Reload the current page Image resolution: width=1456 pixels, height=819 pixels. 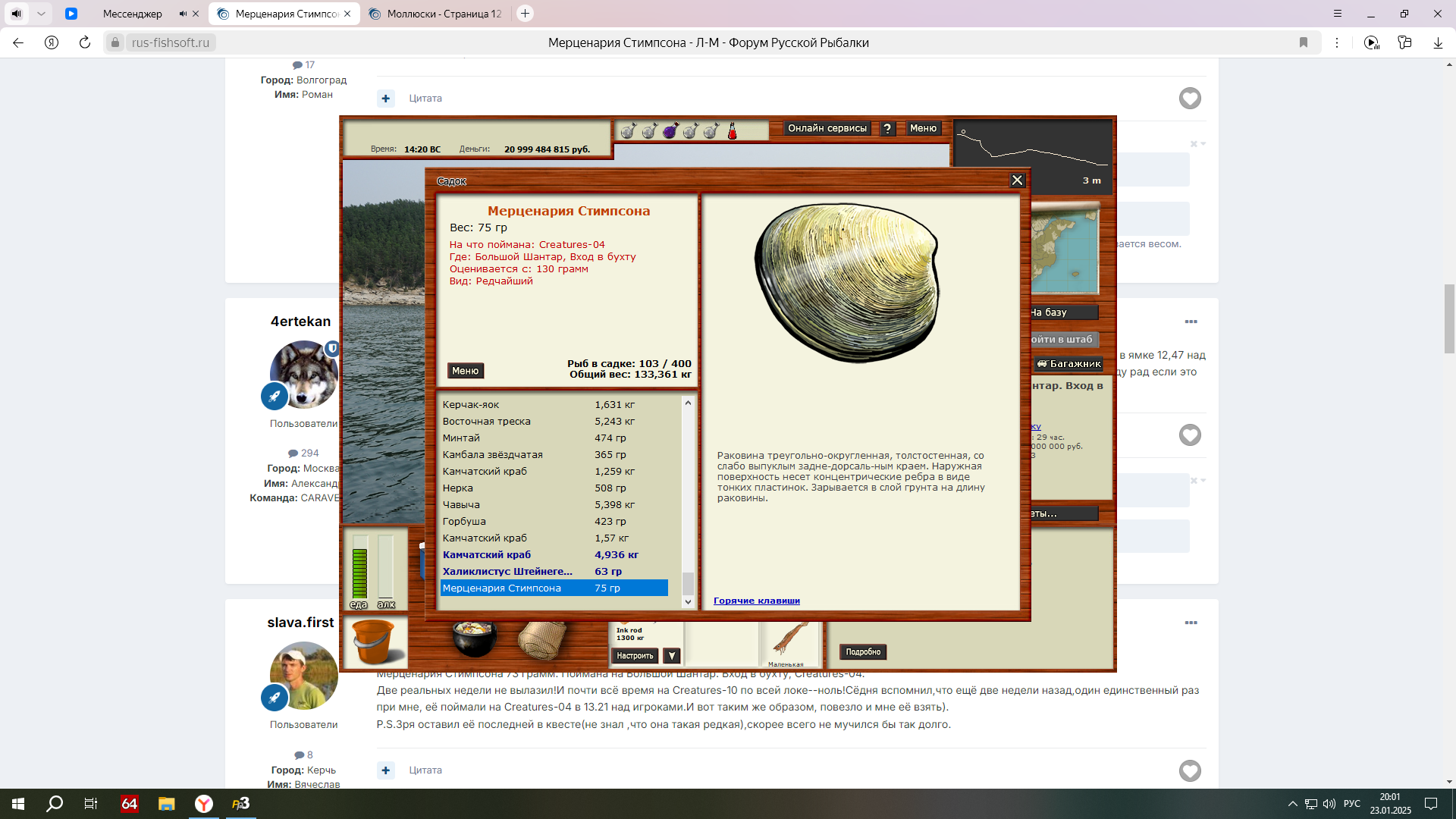(85, 42)
